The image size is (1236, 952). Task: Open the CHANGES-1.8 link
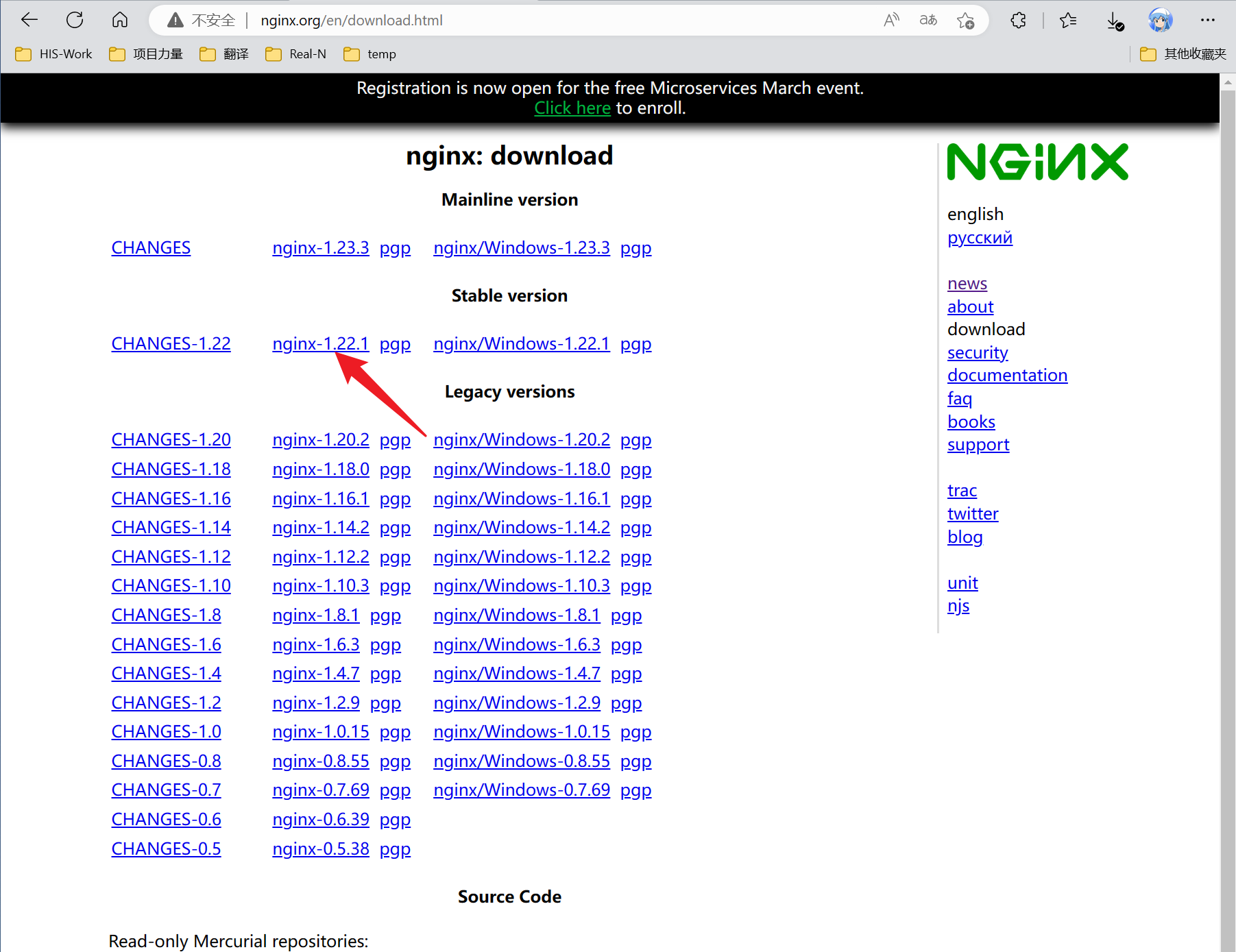click(167, 615)
